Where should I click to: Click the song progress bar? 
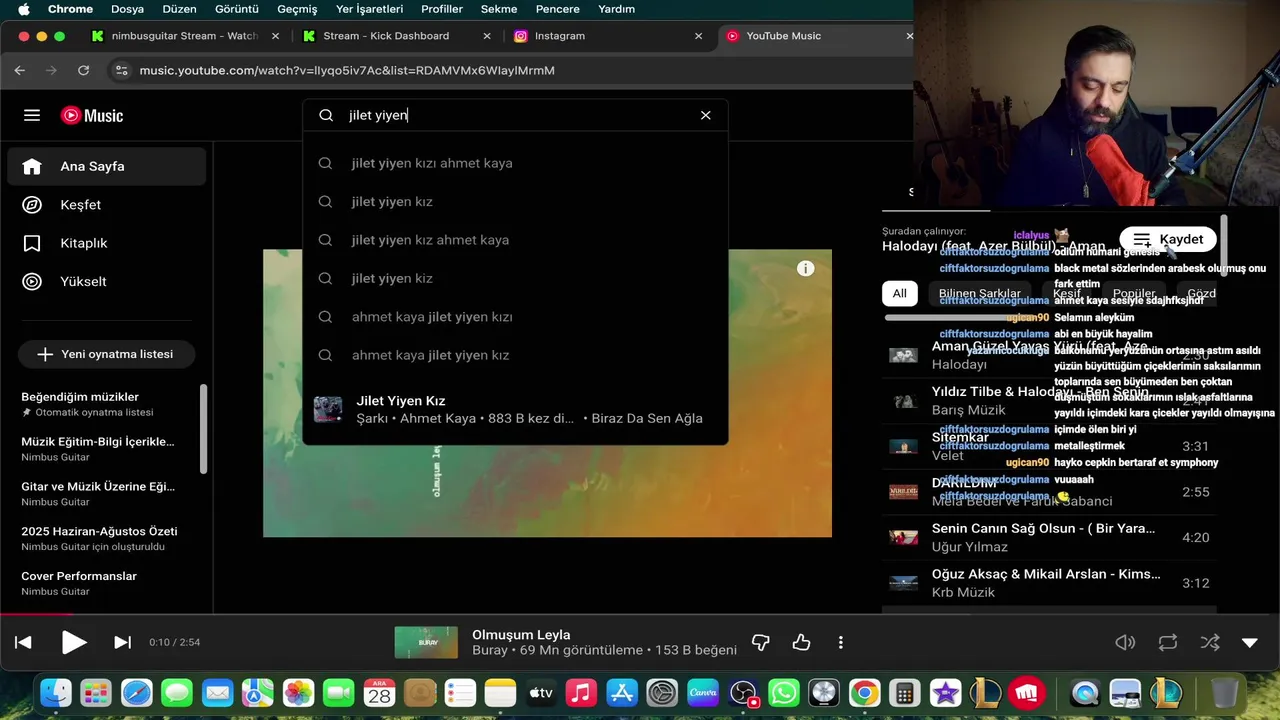(640, 614)
